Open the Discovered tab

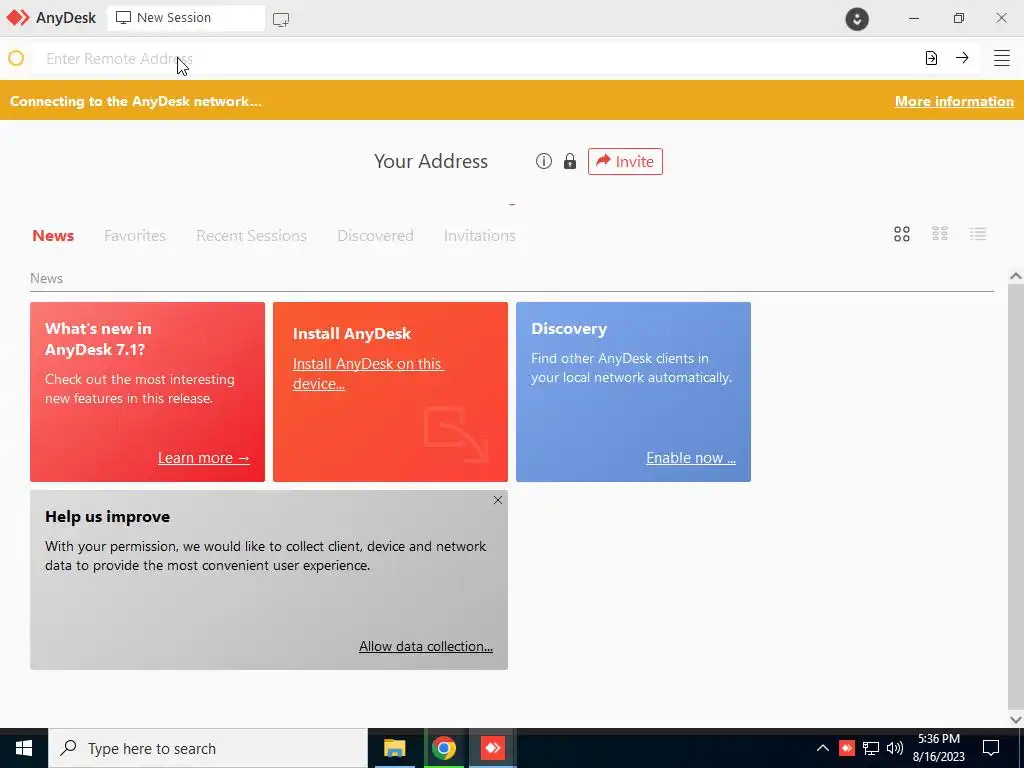pos(375,236)
